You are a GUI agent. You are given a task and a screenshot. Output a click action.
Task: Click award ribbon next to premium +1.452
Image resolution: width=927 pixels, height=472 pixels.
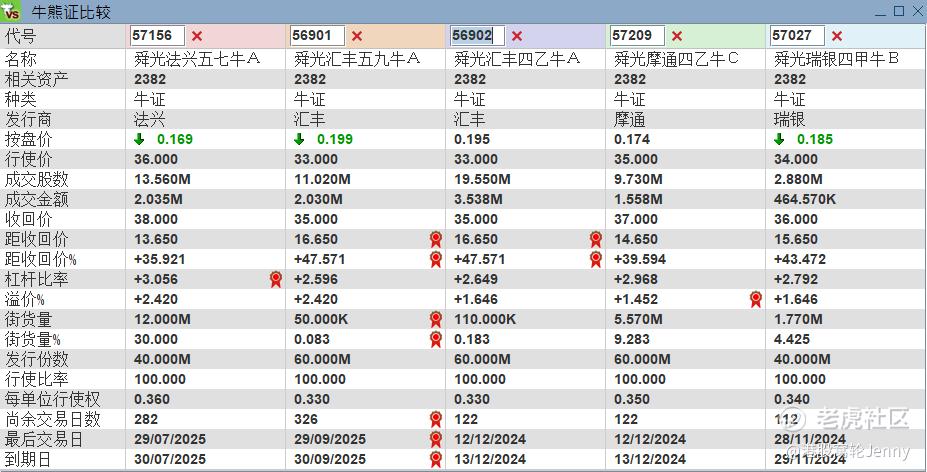point(756,299)
